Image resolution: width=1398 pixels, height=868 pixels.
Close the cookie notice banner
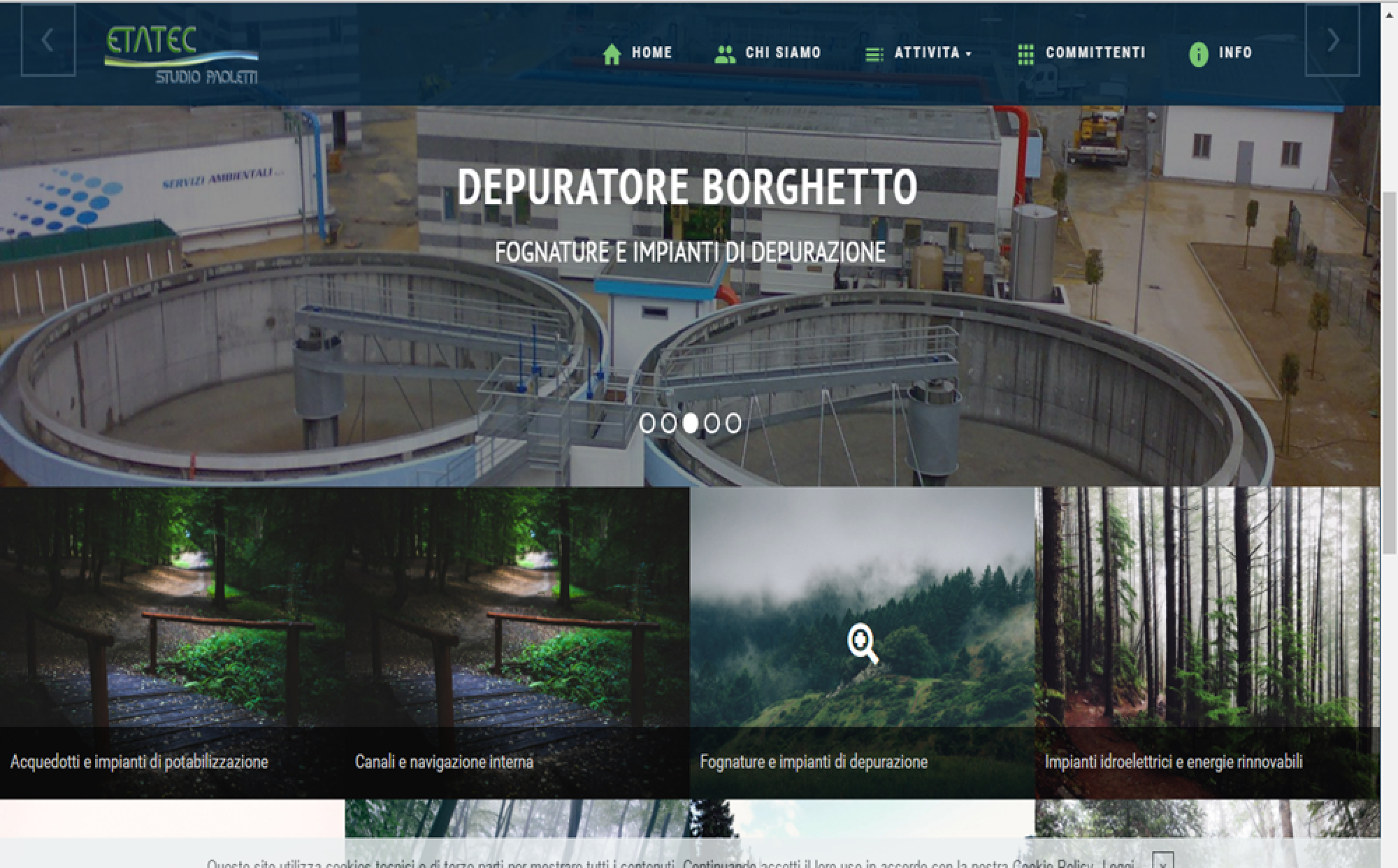[x=1163, y=861]
